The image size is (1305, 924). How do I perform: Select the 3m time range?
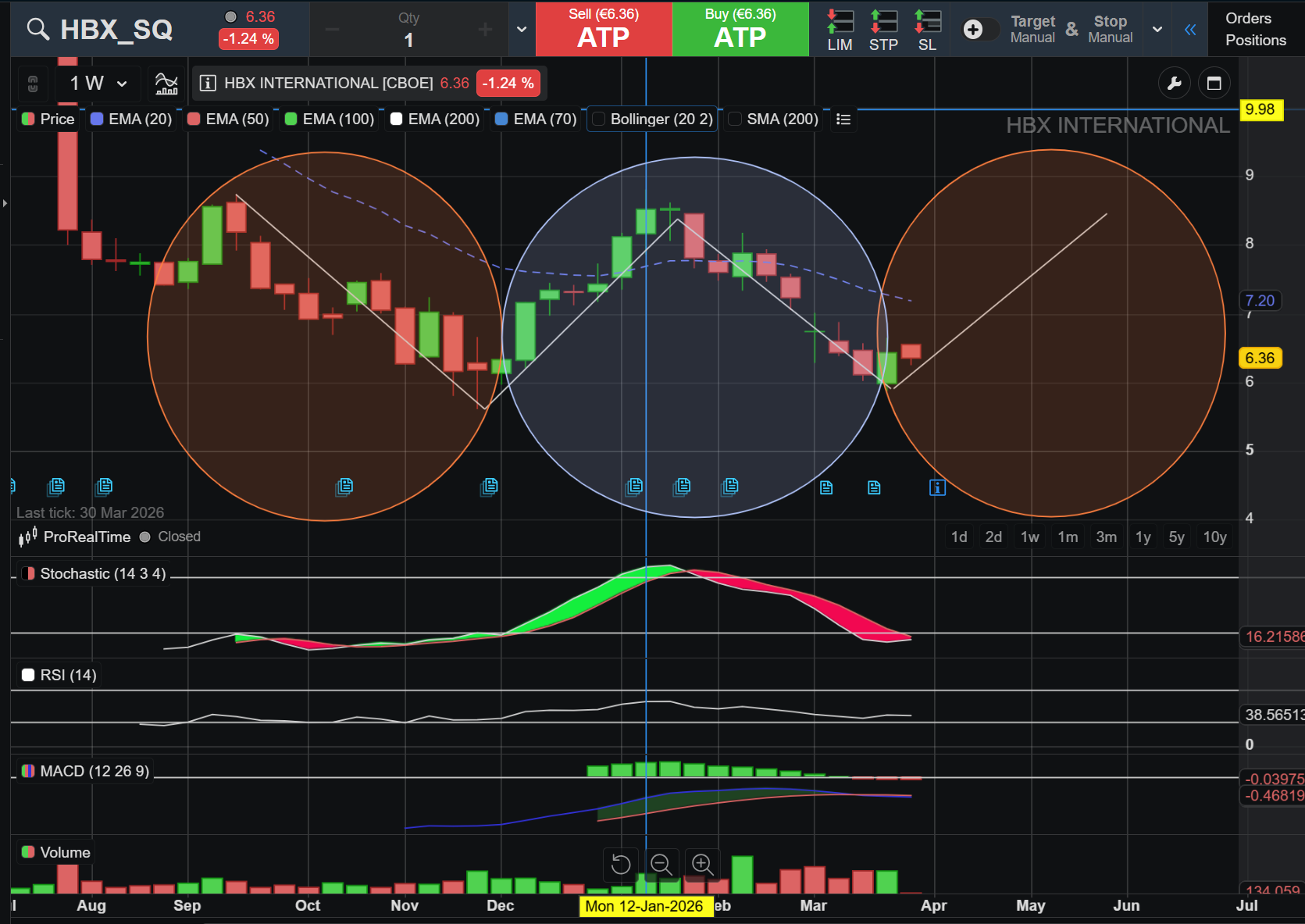pyautogui.click(x=1106, y=537)
